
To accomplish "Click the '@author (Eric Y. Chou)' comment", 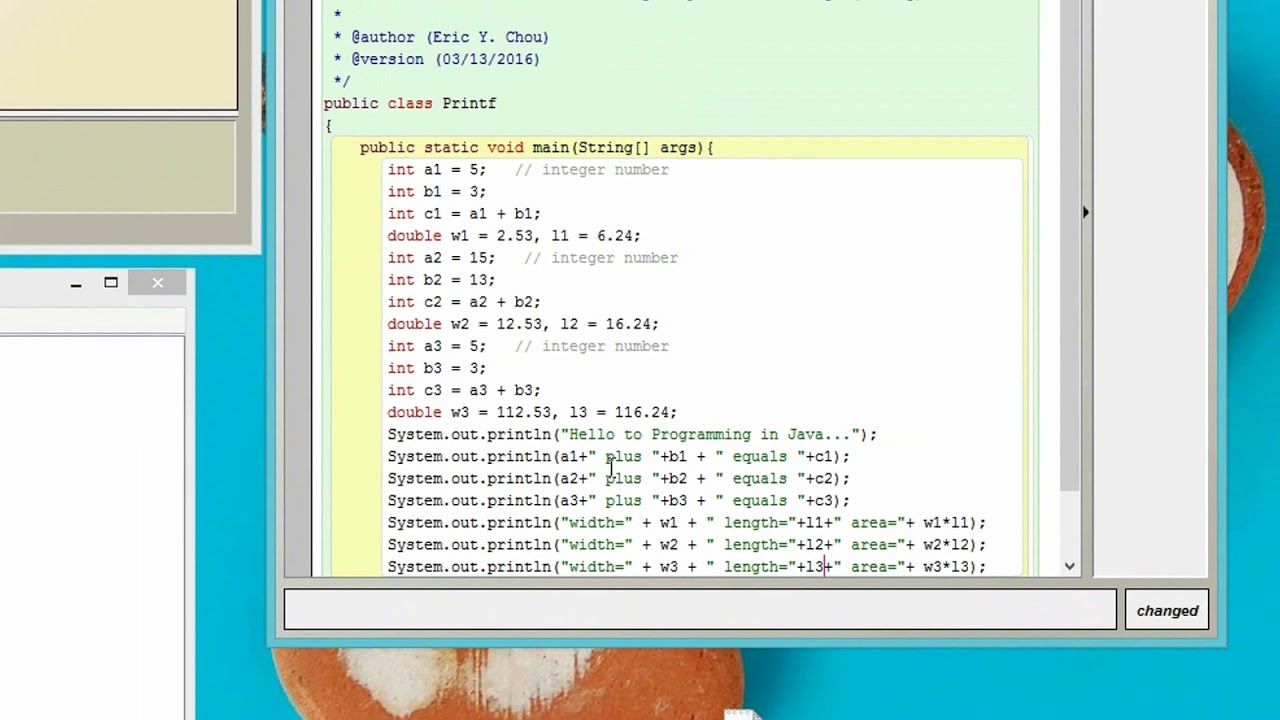I will pyautogui.click(x=450, y=37).
